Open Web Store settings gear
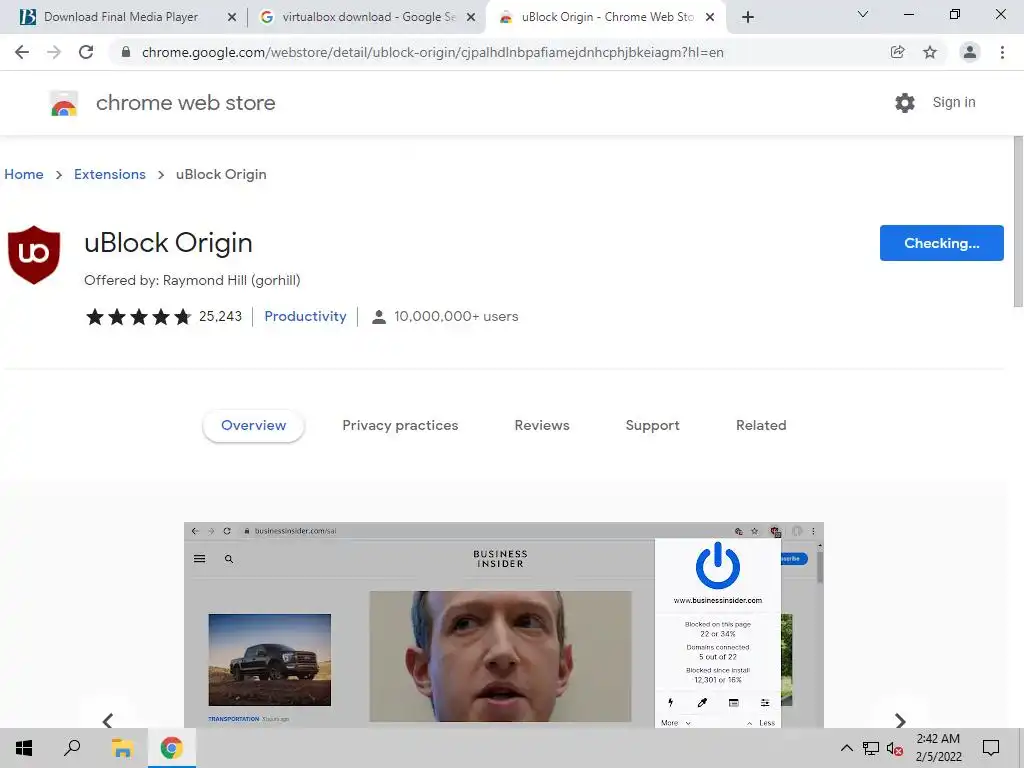 [905, 103]
